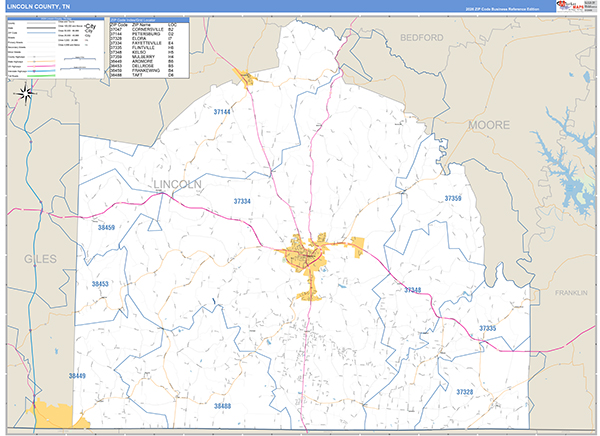Click the 37359 ZIP label on the map

pos(452,199)
